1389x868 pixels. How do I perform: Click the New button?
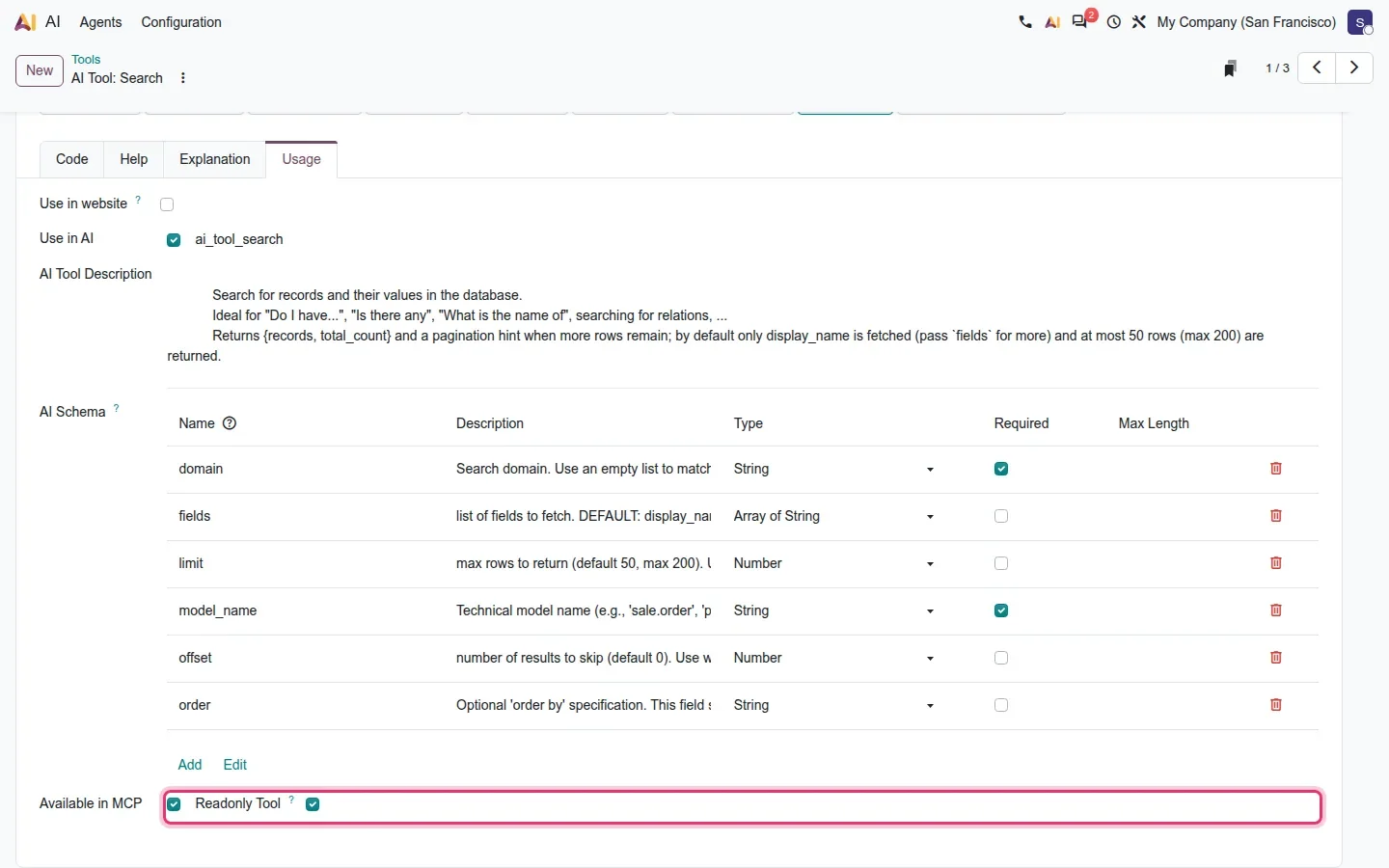pos(40,70)
